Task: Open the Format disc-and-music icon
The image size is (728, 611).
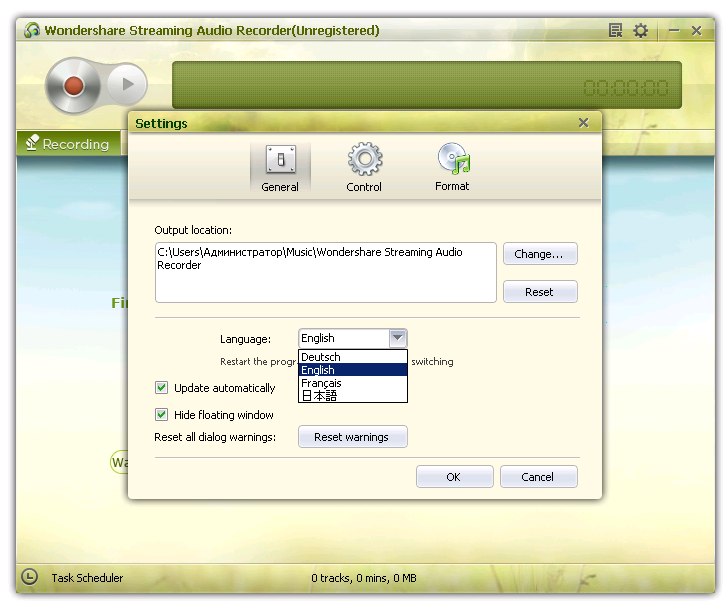Action: click(x=454, y=158)
